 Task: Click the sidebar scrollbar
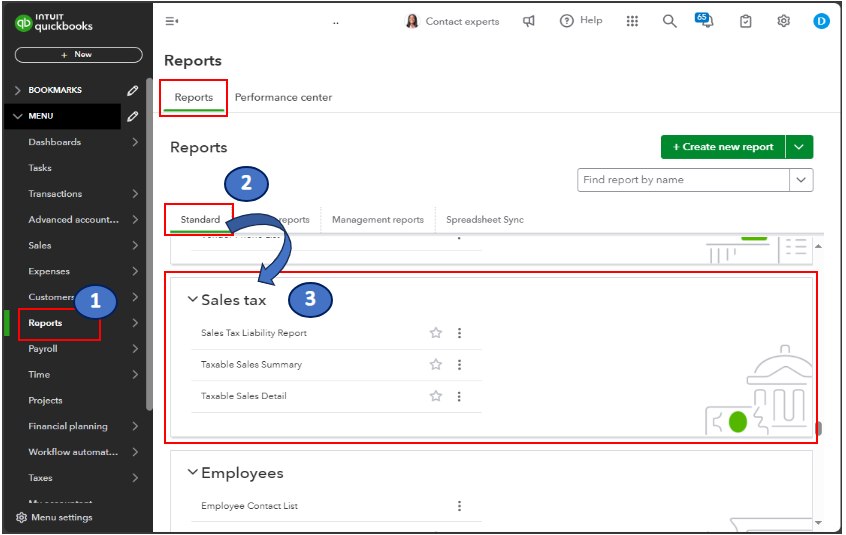pos(149,243)
